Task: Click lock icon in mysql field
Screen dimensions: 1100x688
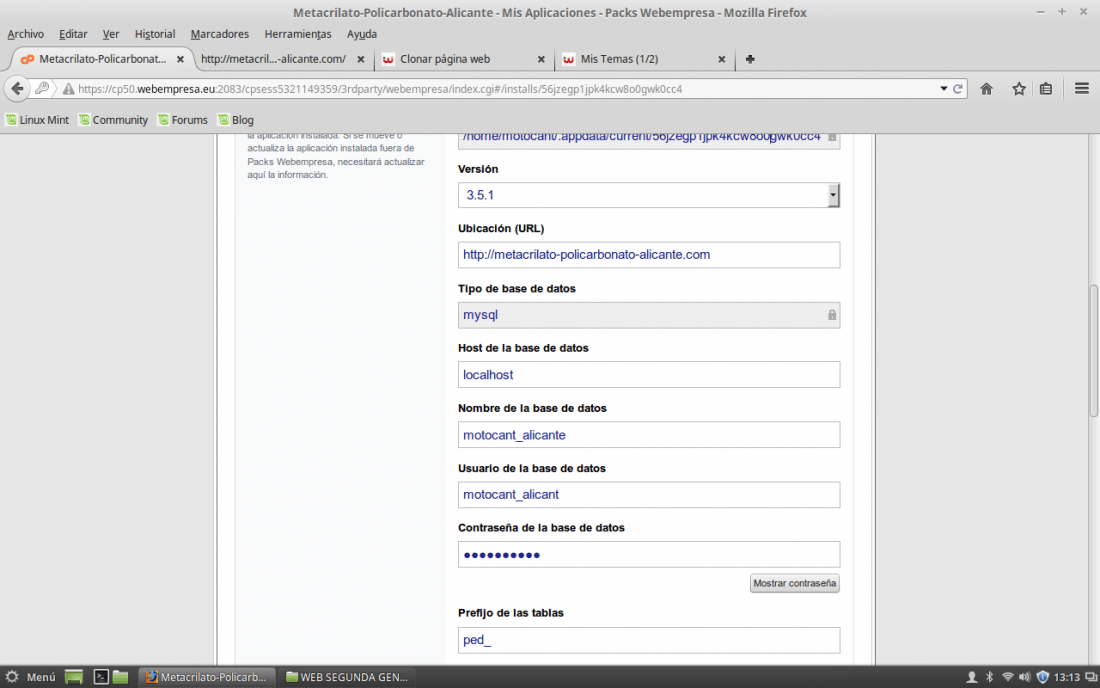Action: coord(832,315)
